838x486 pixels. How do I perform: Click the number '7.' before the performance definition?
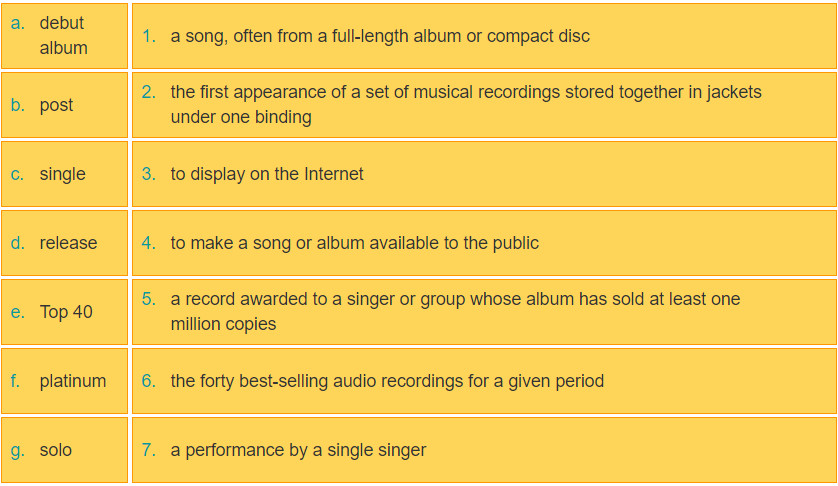149,450
